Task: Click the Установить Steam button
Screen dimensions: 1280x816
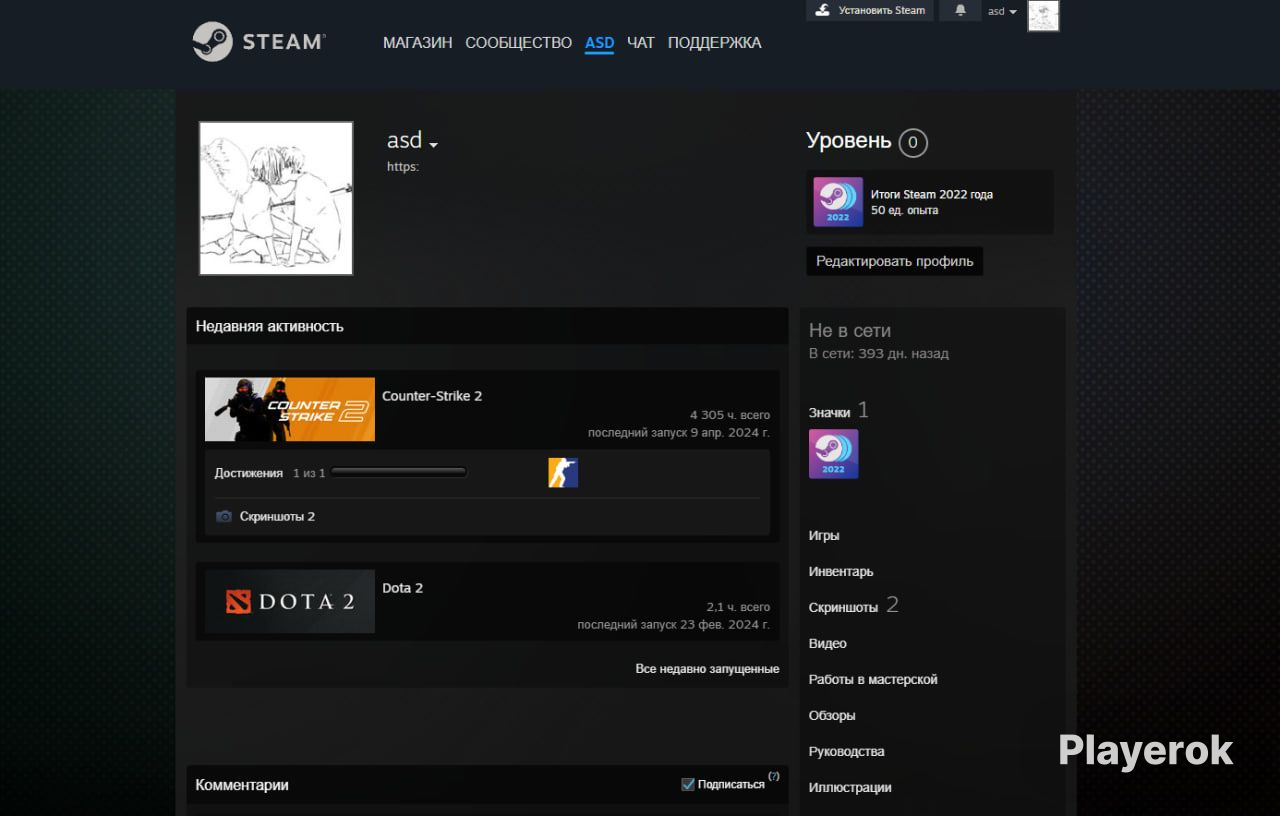Action: coord(870,10)
